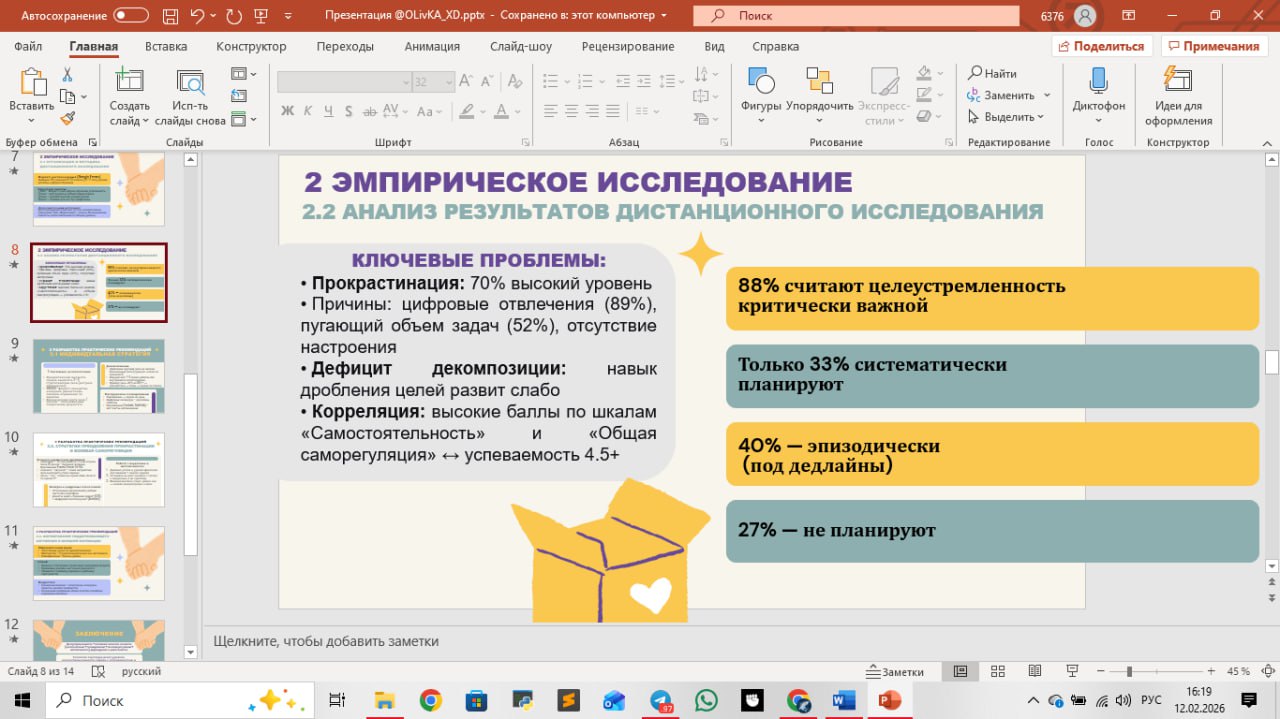Open Telegram from the taskbar
This screenshot has width=1280, height=719.
coord(661,700)
